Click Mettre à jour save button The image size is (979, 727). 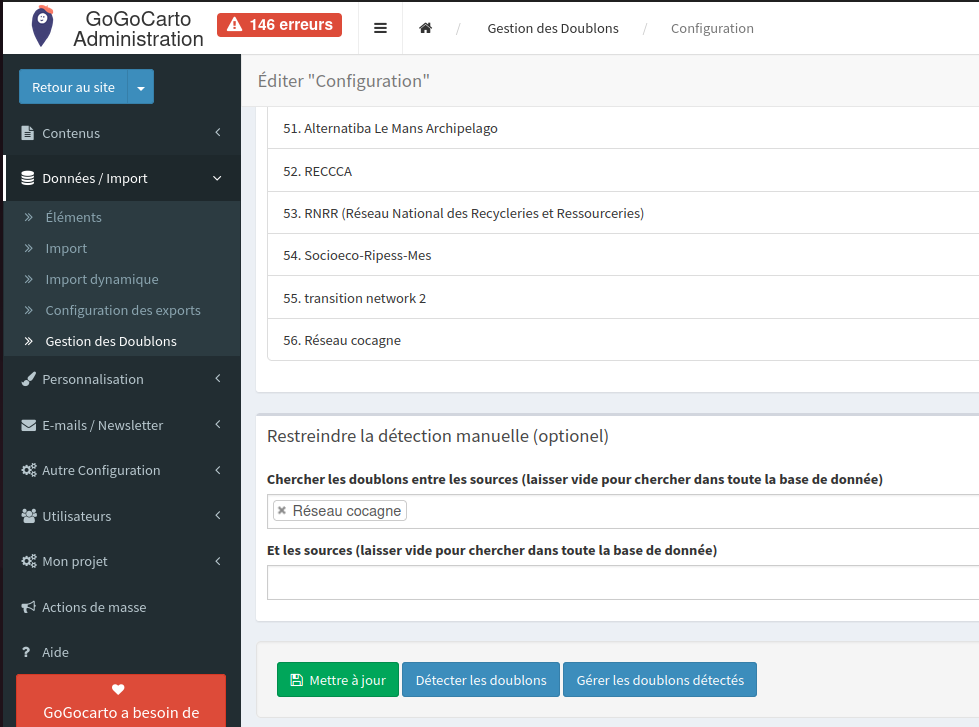click(x=338, y=680)
